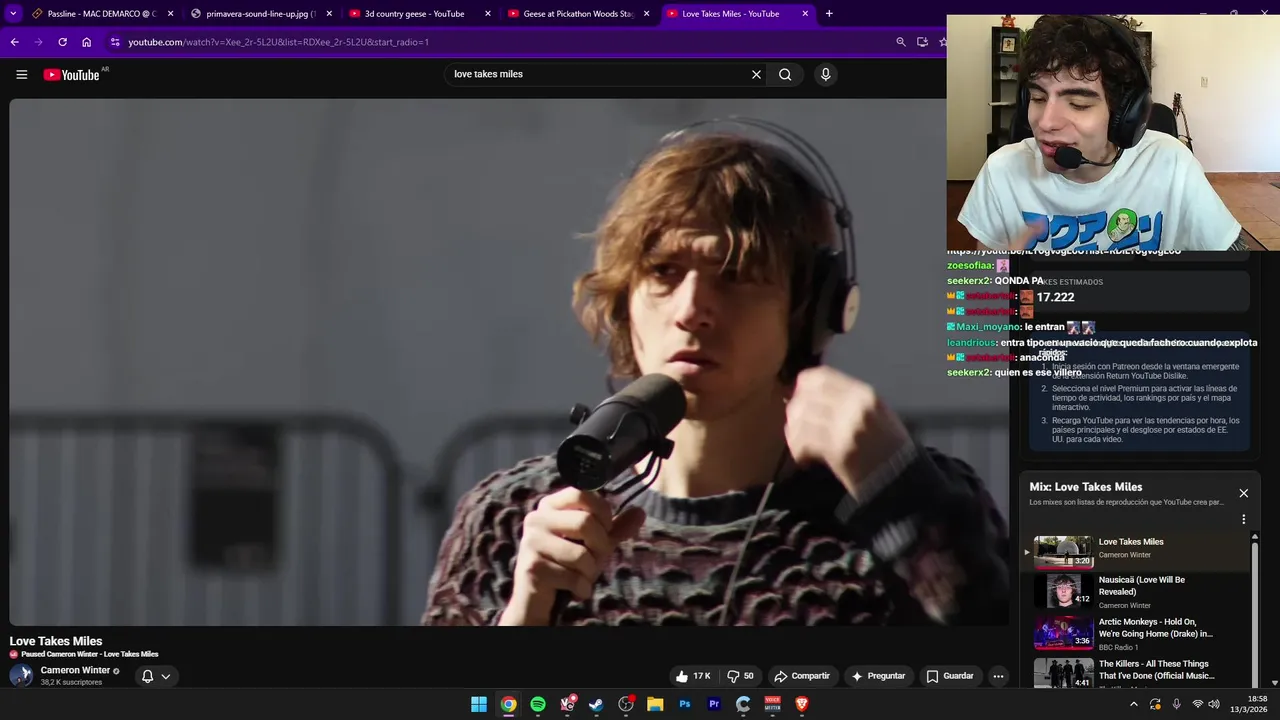The image size is (1280, 720).
Task: Switch to Chrome in the taskbar
Action: 509,704
